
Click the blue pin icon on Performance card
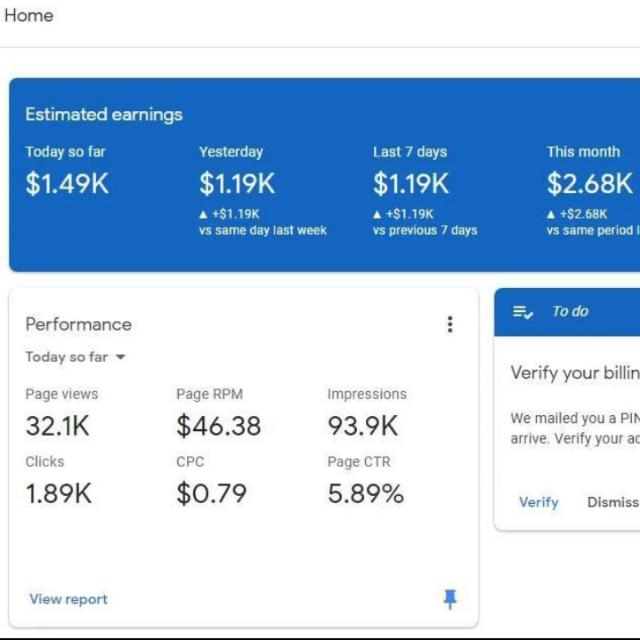pyautogui.click(x=450, y=599)
